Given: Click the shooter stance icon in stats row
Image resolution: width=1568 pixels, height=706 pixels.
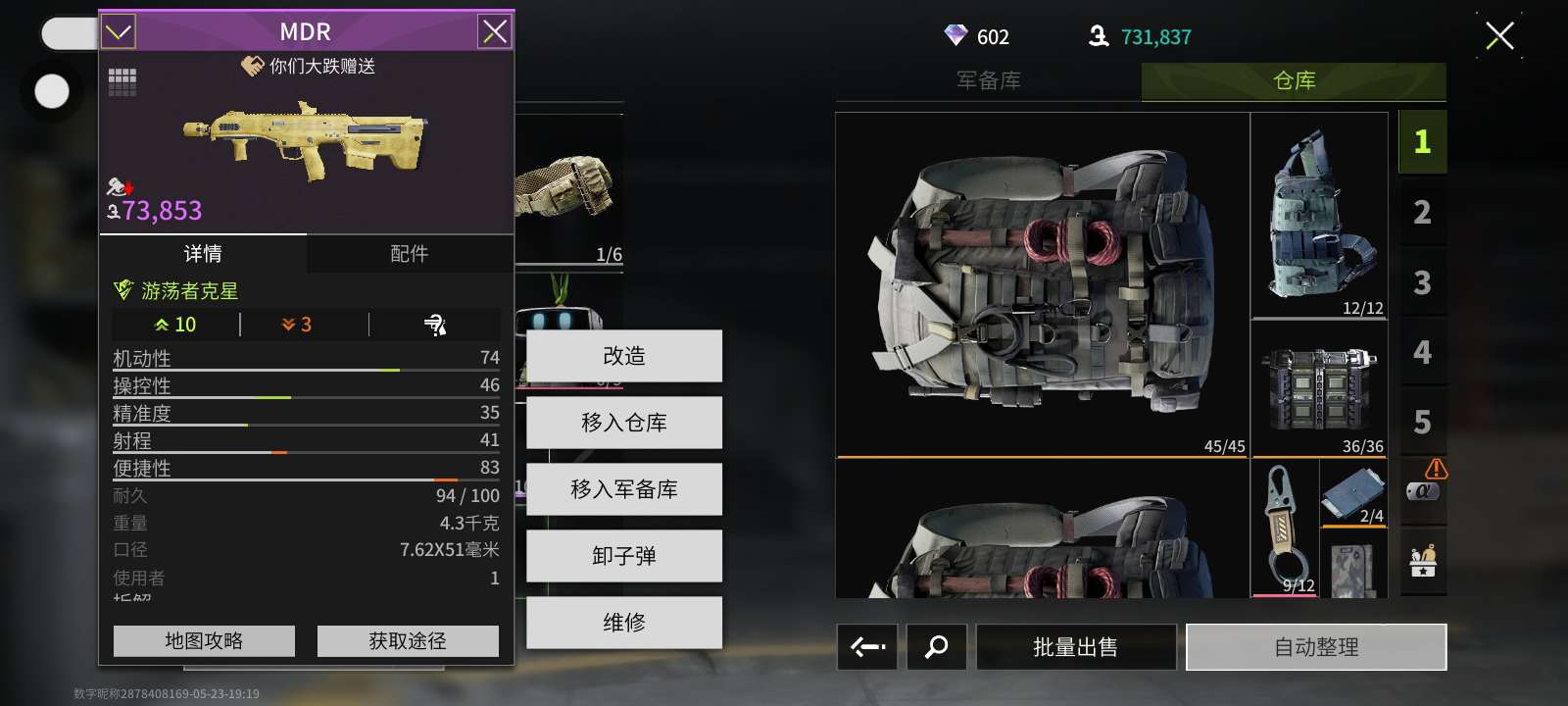Looking at the screenshot, I should click(434, 325).
